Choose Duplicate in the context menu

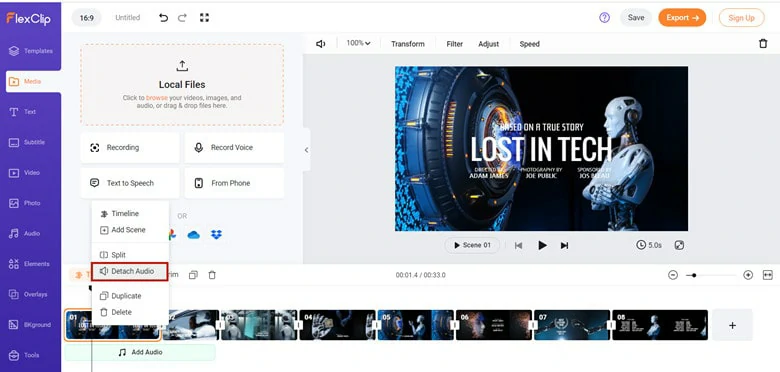(x=121, y=296)
